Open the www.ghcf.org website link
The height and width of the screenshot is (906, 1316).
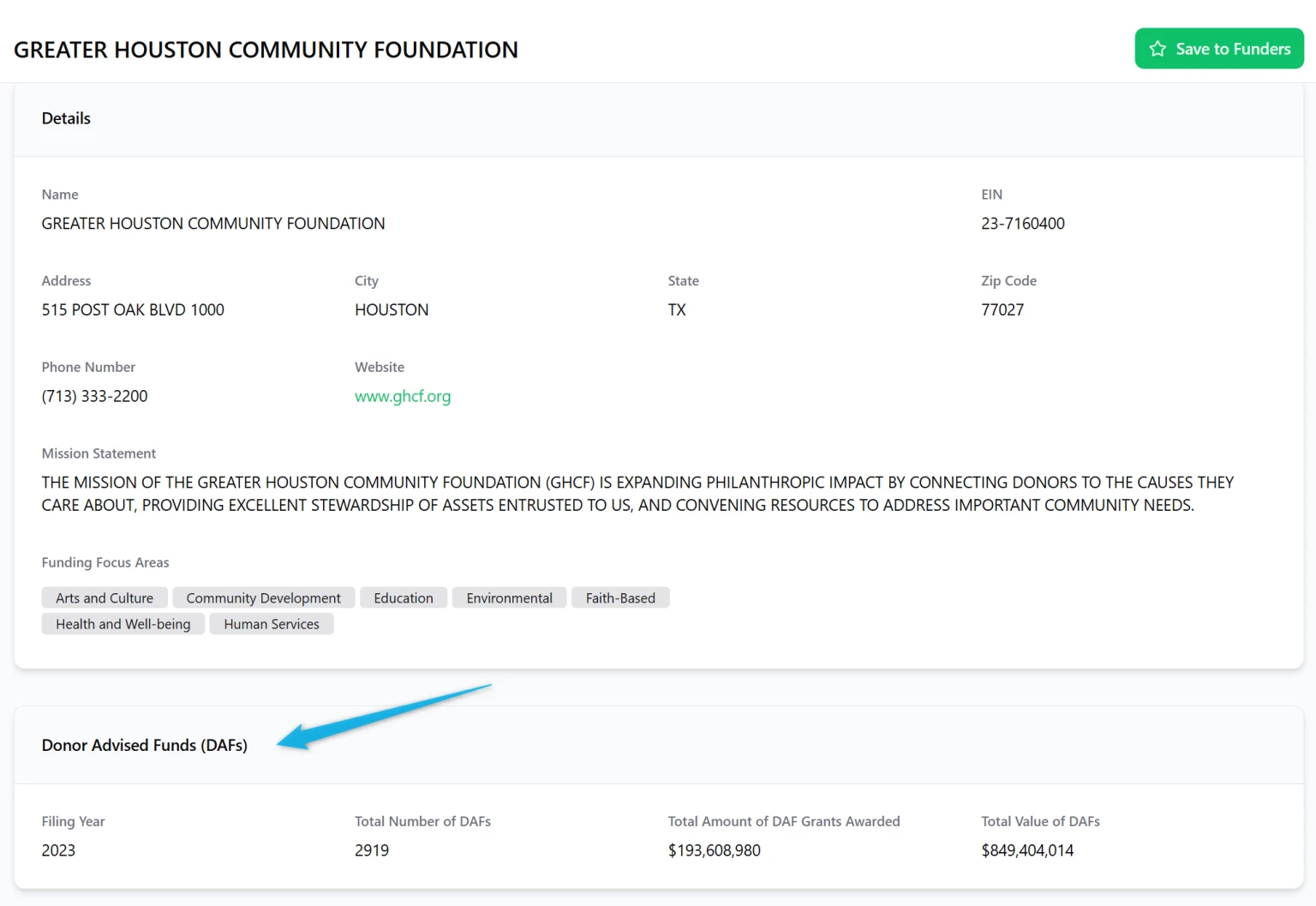click(403, 396)
